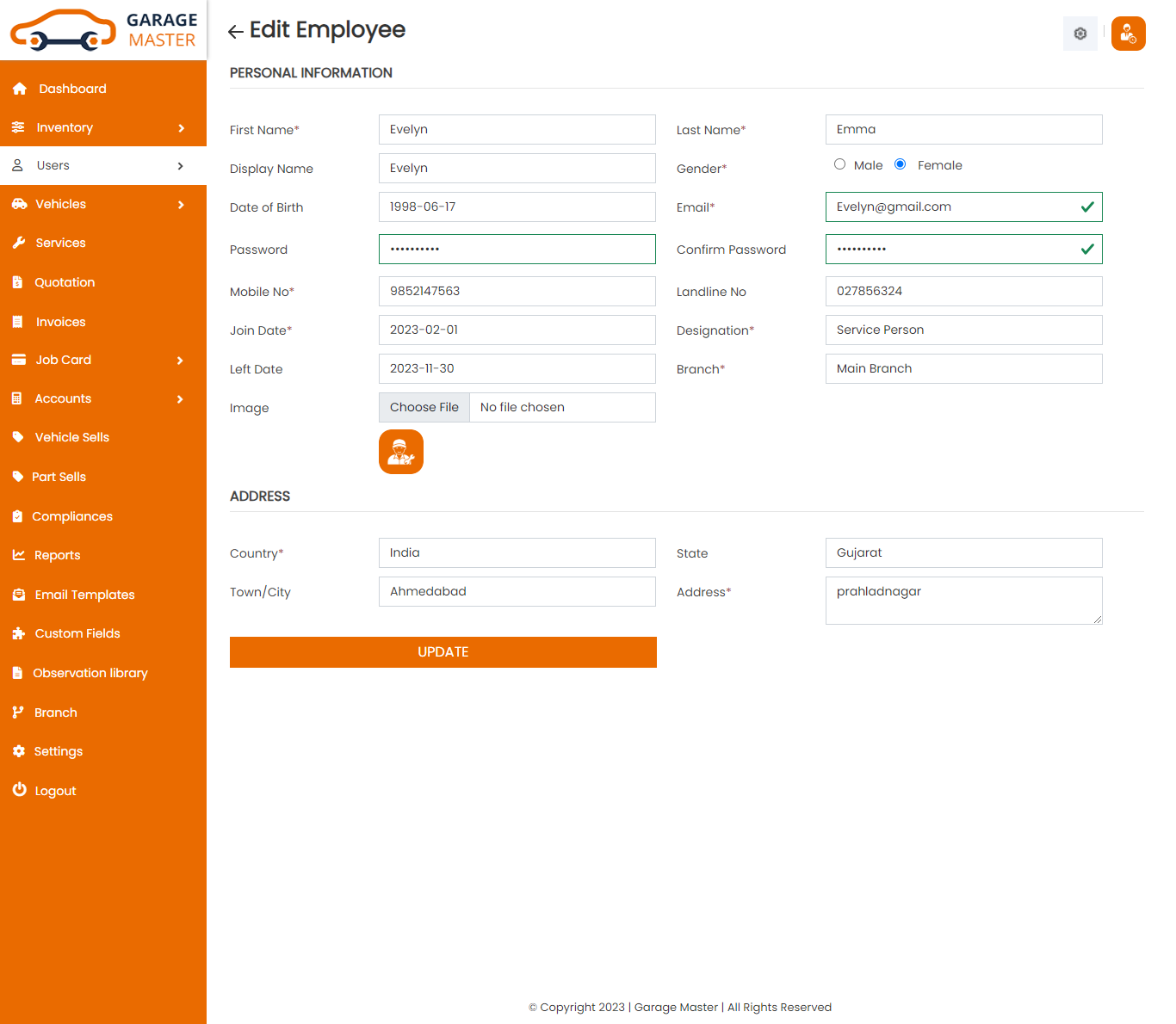Open the settings gear icon at top right
This screenshot has width=1176, height=1024.
pyautogui.click(x=1080, y=34)
